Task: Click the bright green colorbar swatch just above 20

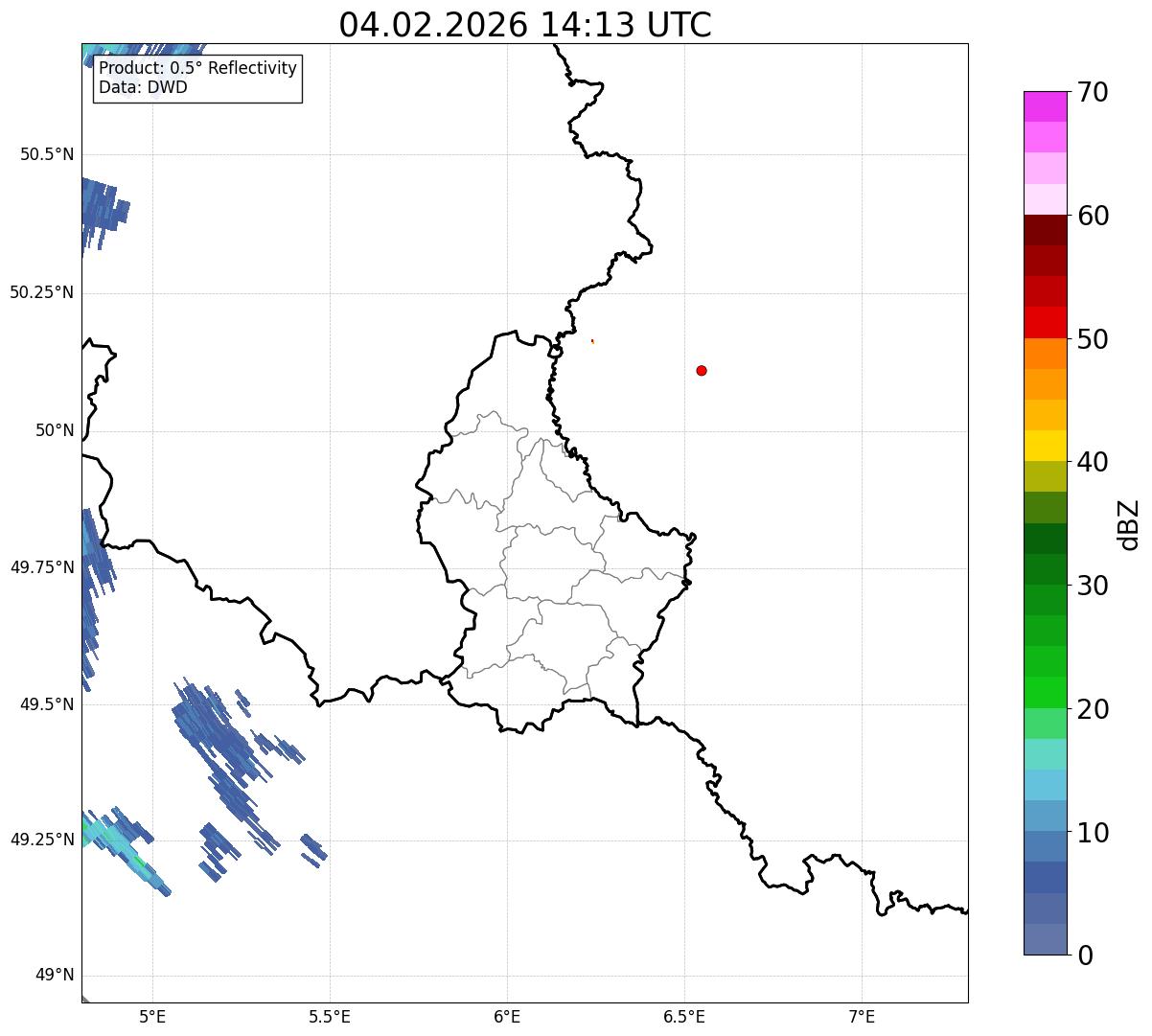Action: (x=1045, y=693)
